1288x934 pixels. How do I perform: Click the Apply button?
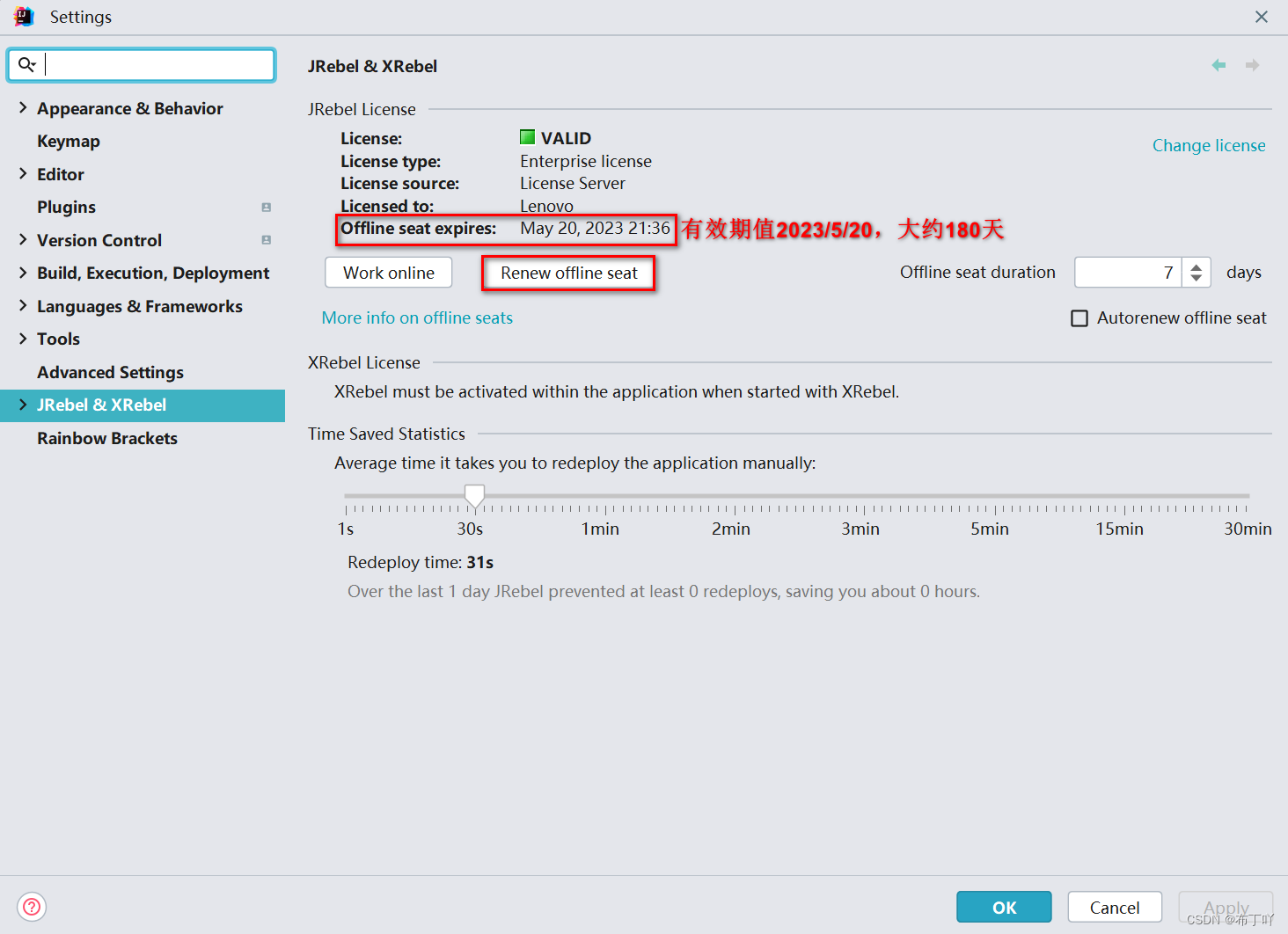(x=1226, y=907)
